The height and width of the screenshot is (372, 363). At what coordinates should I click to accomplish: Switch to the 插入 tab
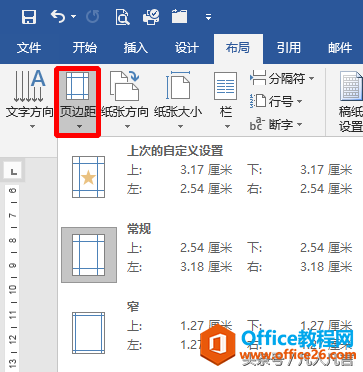click(136, 48)
